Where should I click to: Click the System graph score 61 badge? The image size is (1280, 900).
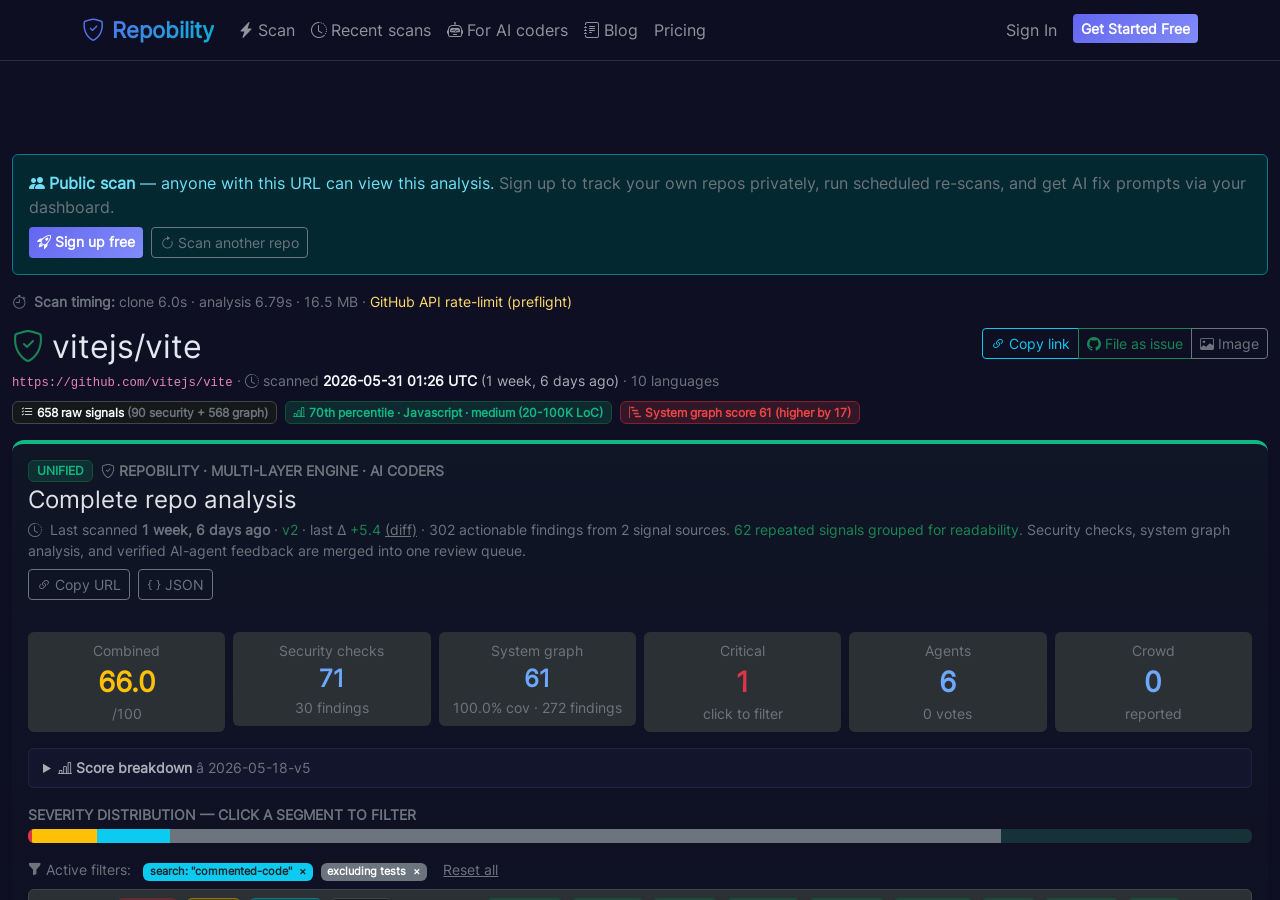point(740,412)
